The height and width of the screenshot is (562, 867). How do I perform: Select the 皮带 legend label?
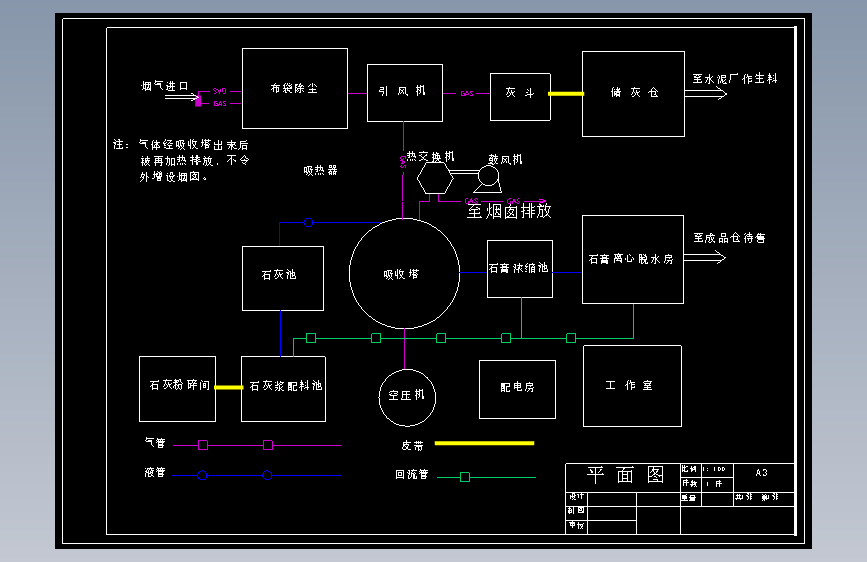pyautogui.click(x=412, y=445)
